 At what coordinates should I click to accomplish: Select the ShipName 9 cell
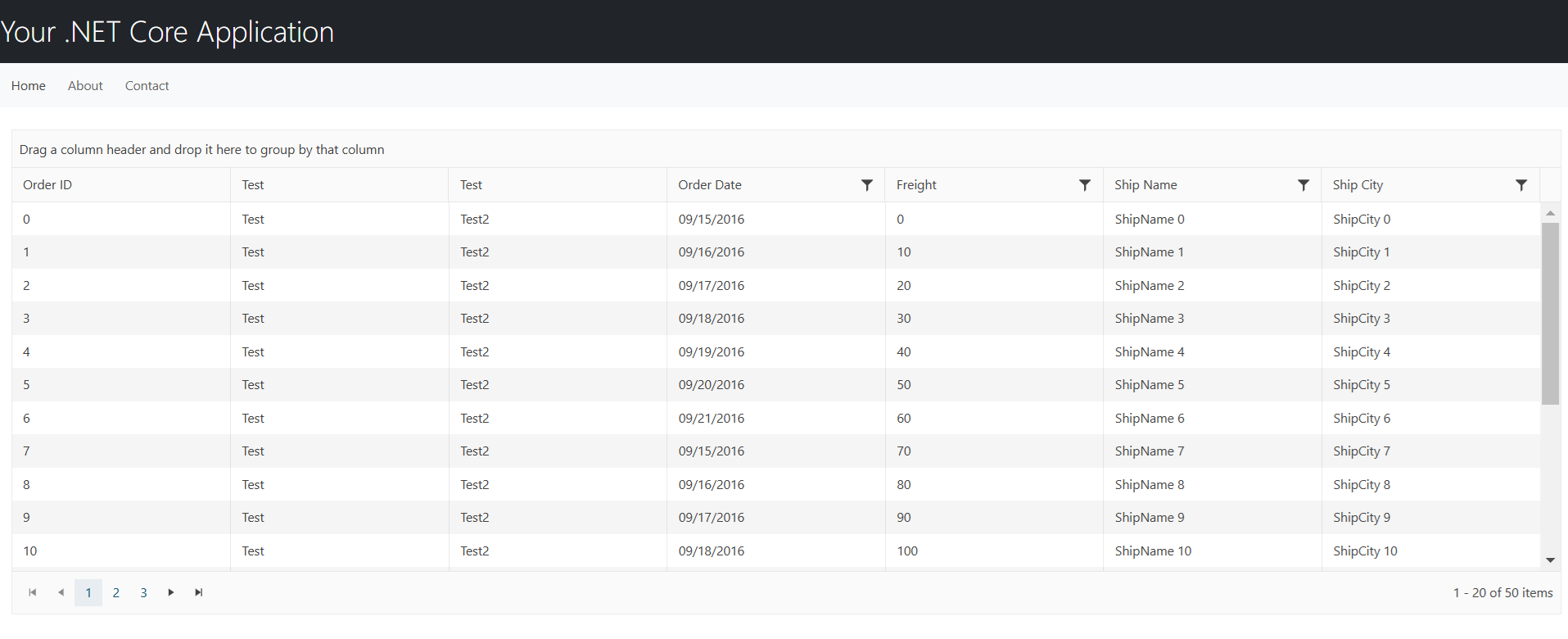[1212, 518]
